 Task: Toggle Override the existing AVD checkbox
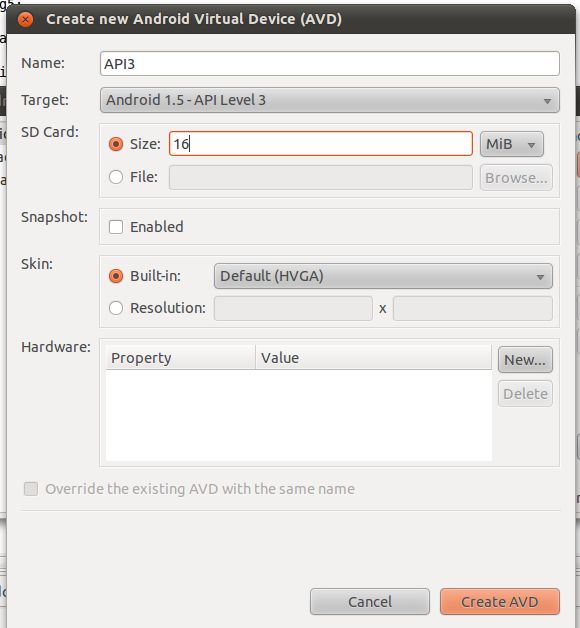click(x=31, y=489)
